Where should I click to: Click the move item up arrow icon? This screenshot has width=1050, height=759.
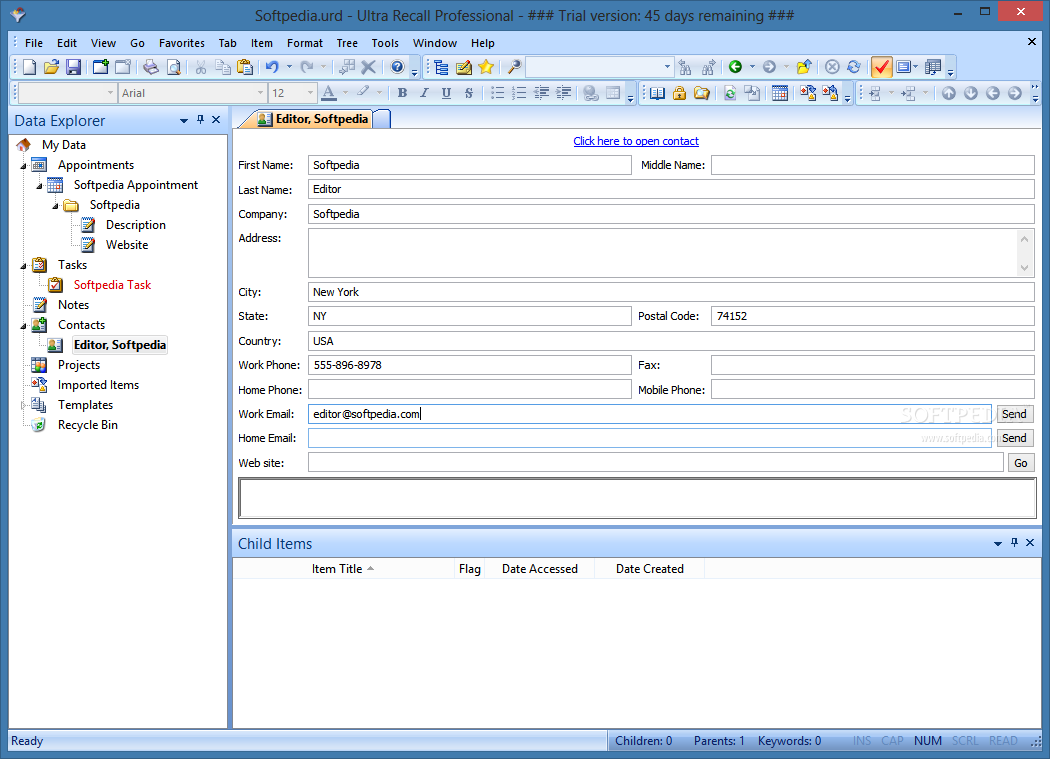click(x=949, y=93)
